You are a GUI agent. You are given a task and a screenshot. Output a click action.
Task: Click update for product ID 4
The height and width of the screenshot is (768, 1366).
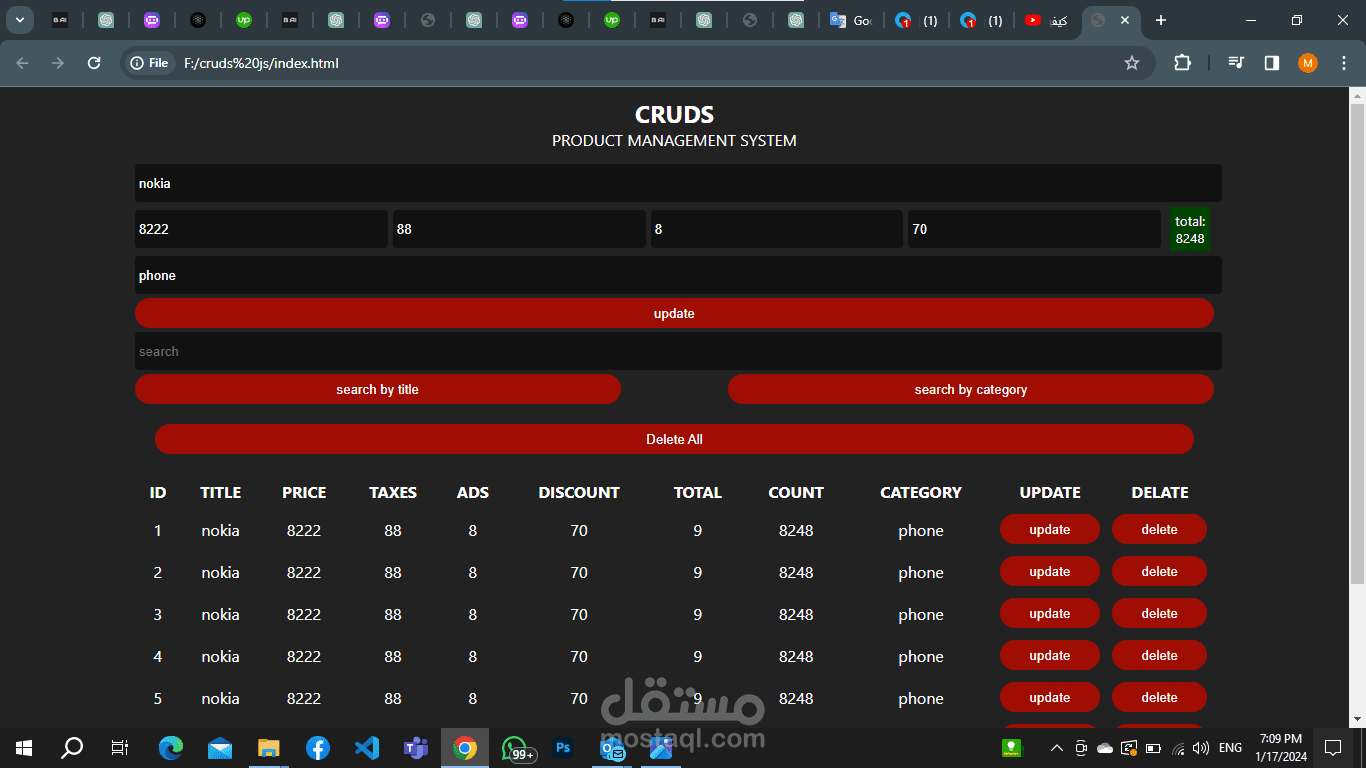(1050, 655)
